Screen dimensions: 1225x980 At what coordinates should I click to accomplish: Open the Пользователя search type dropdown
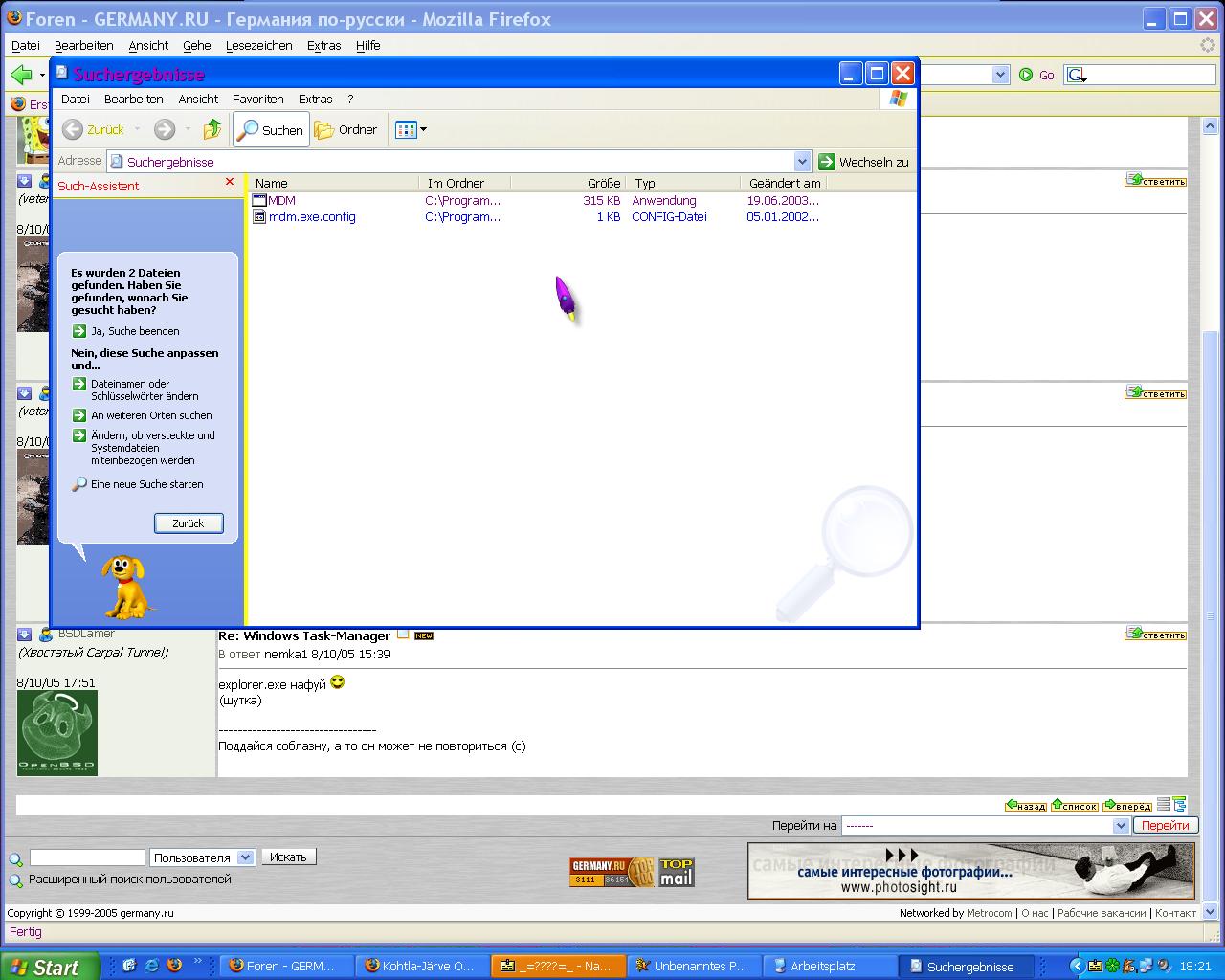(x=245, y=857)
